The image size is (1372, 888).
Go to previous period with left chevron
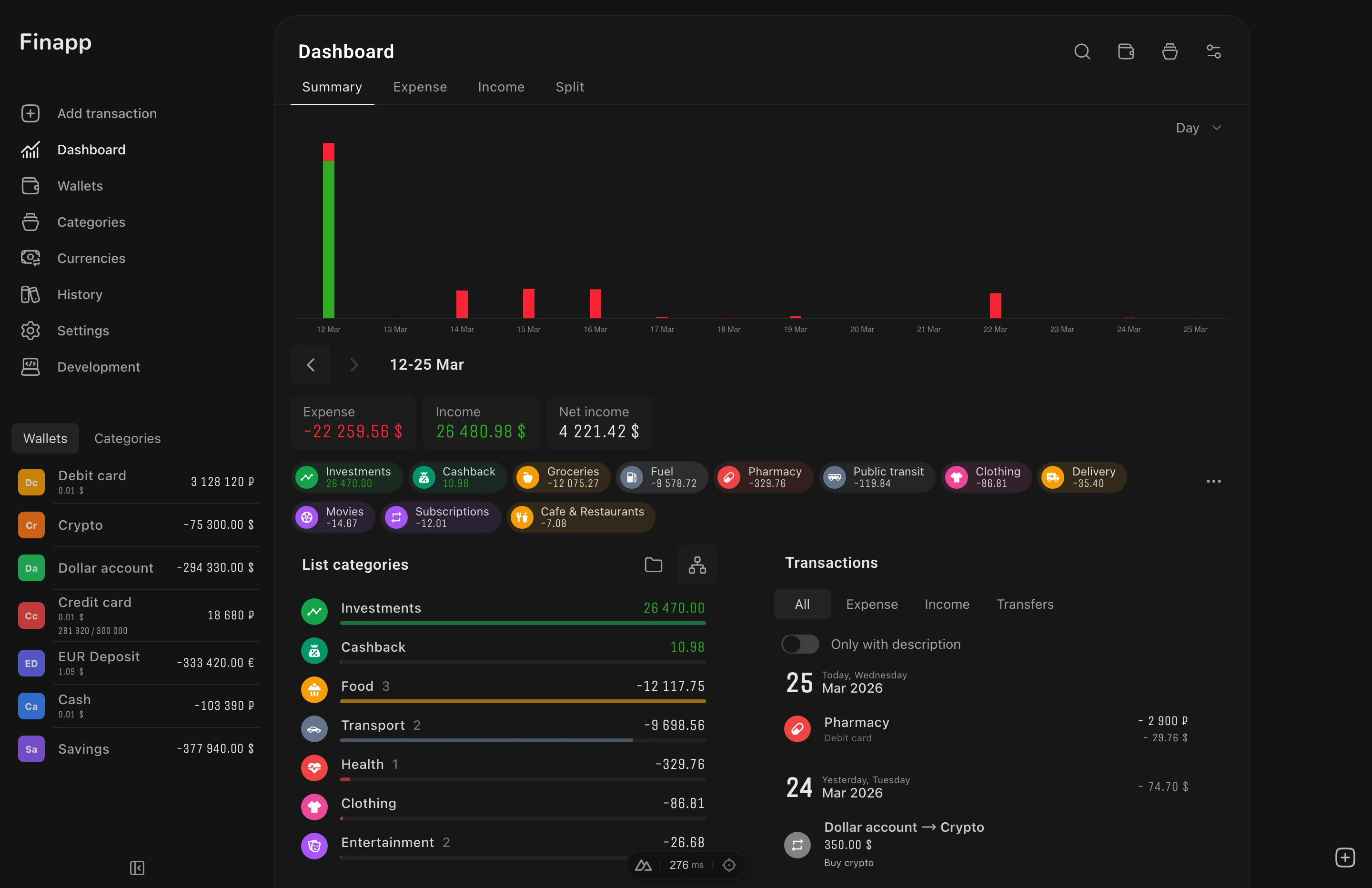click(311, 365)
